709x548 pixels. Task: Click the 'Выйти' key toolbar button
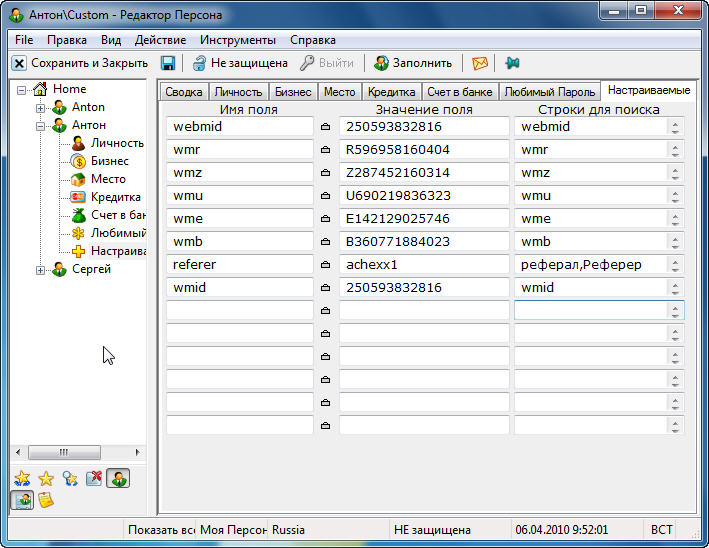click(x=326, y=63)
